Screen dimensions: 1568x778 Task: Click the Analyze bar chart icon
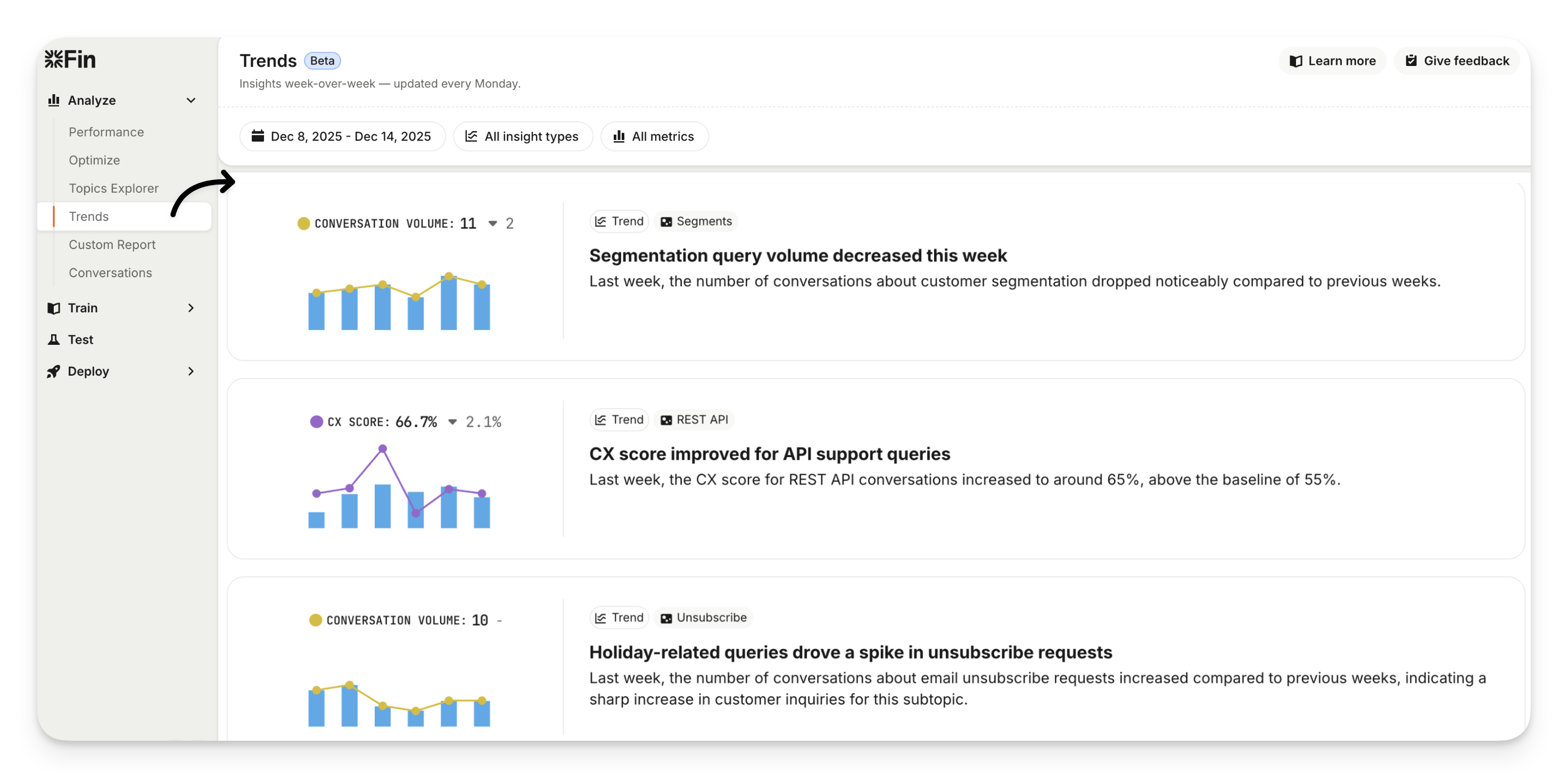54,101
